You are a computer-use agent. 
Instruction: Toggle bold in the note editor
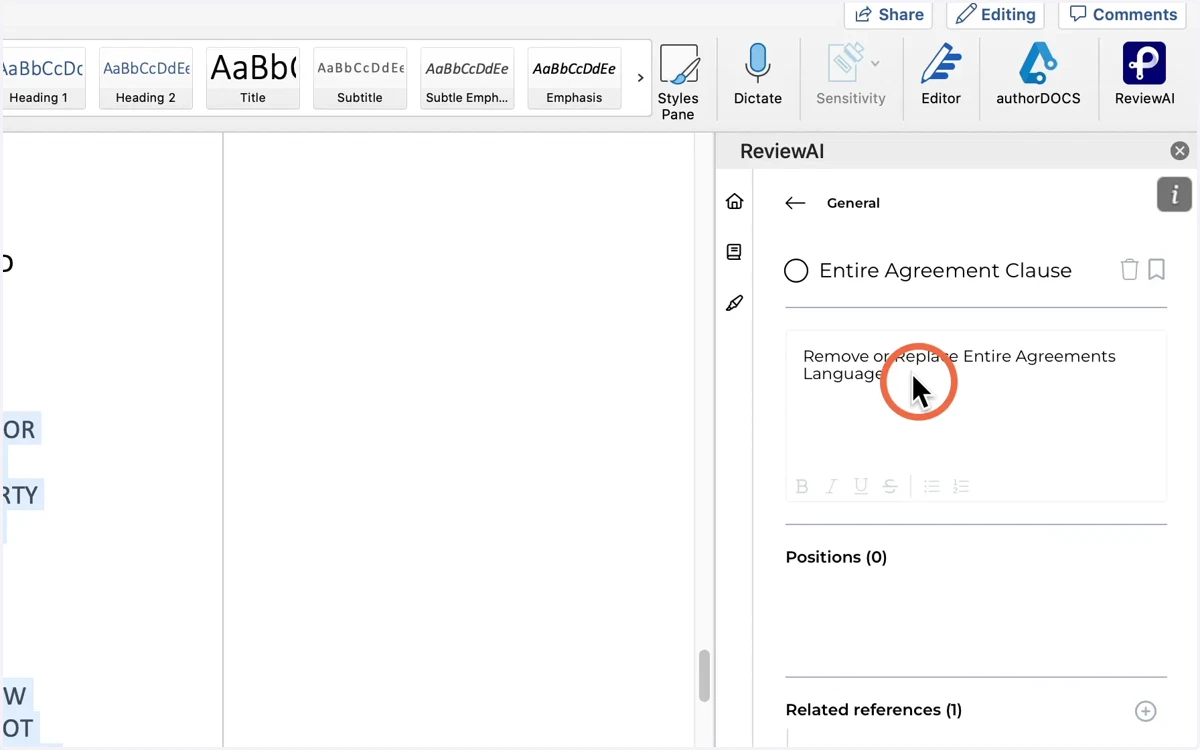802,487
